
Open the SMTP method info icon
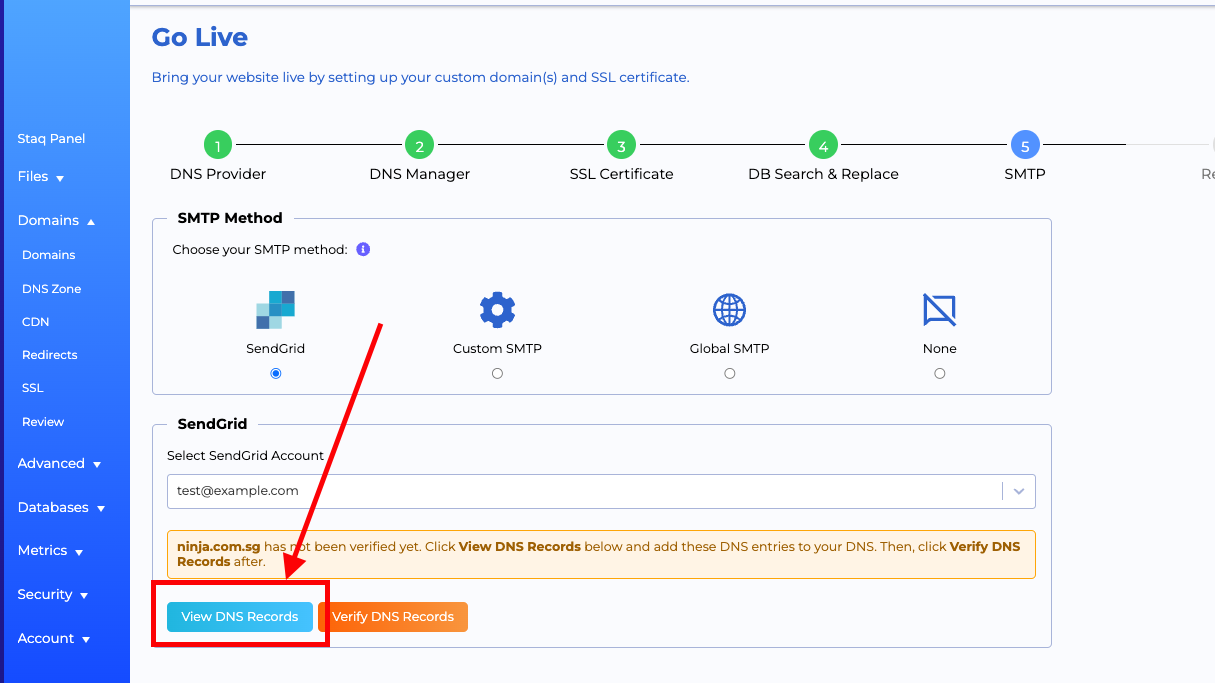pos(363,249)
